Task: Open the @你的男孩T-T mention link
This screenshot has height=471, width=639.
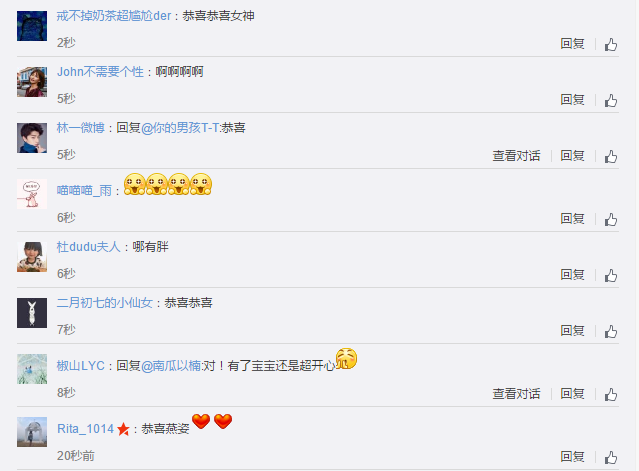Action: 181,128
